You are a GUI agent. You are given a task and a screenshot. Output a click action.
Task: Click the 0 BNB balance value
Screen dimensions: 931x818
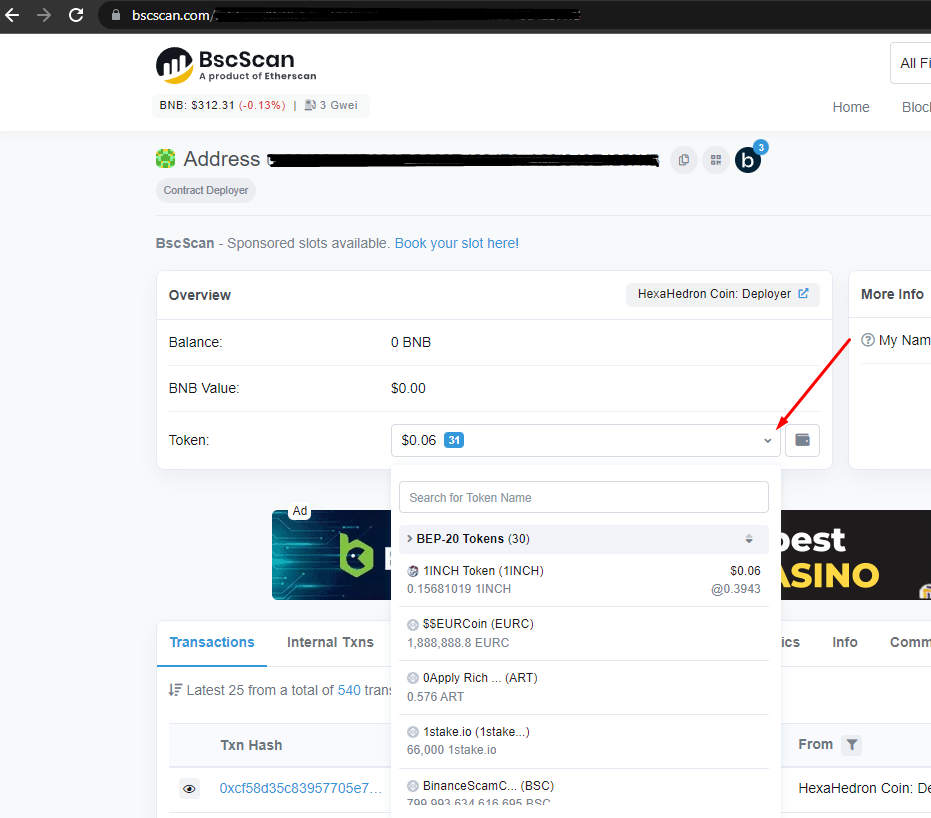tap(411, 343)
